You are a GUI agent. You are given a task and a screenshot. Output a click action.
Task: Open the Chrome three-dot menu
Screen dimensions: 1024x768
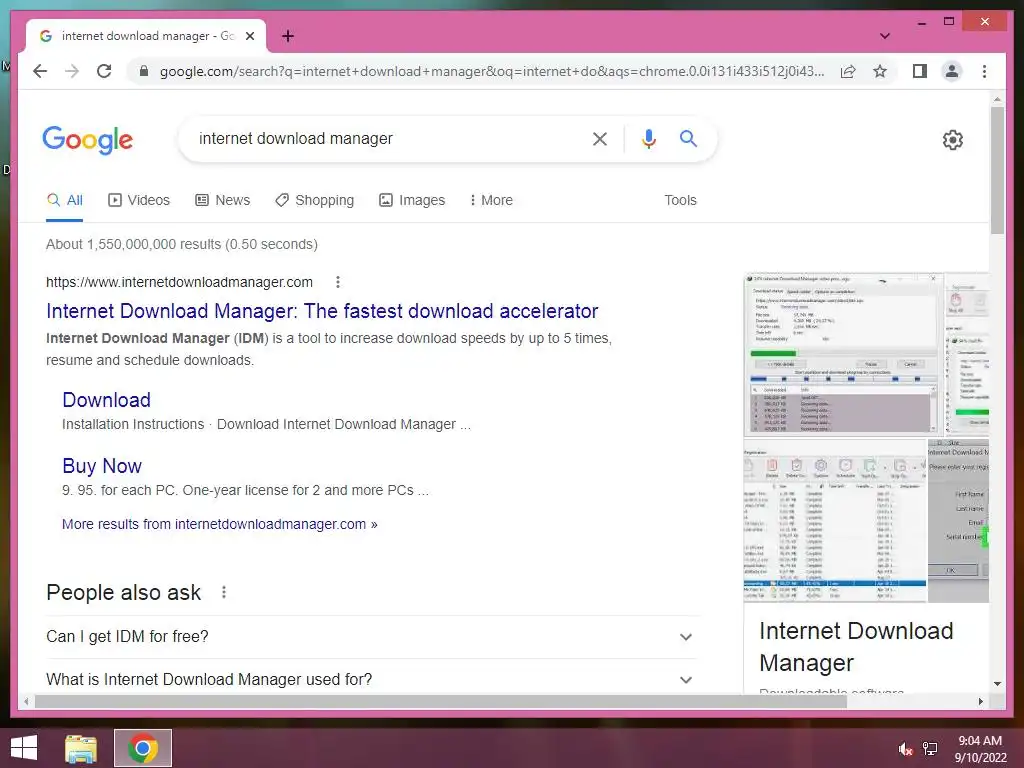click(x=984, y=71)
